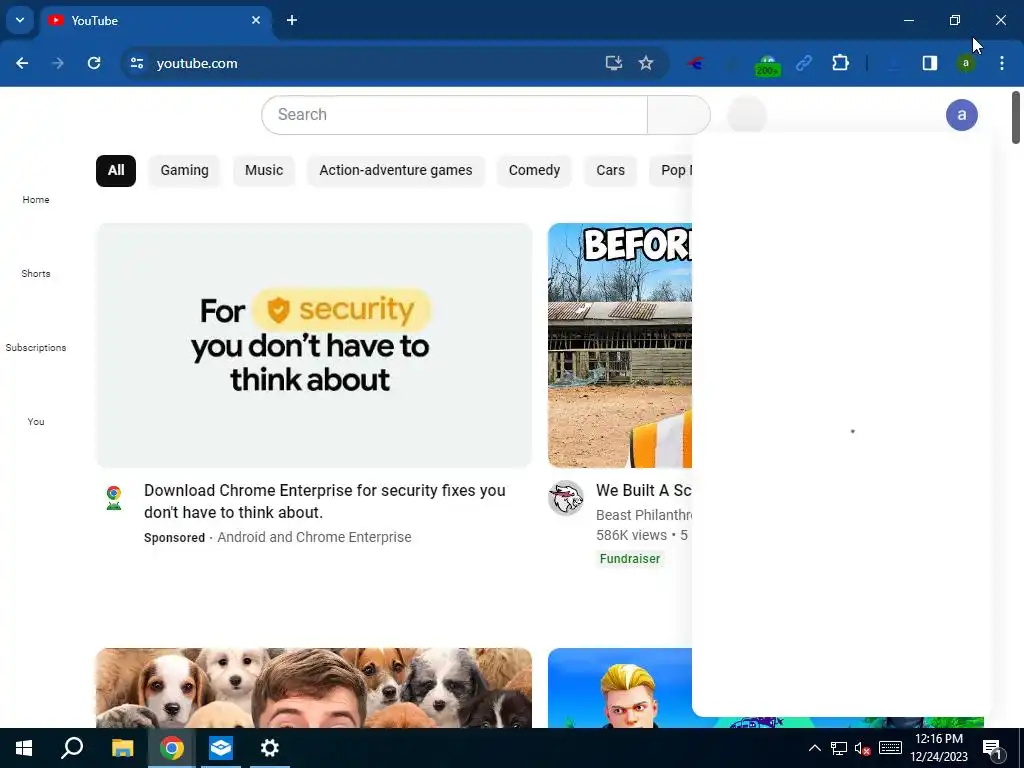This screenshot has width=1024, height=768.
Task: Click the install YouTube app icon
Action: point(613,63)
